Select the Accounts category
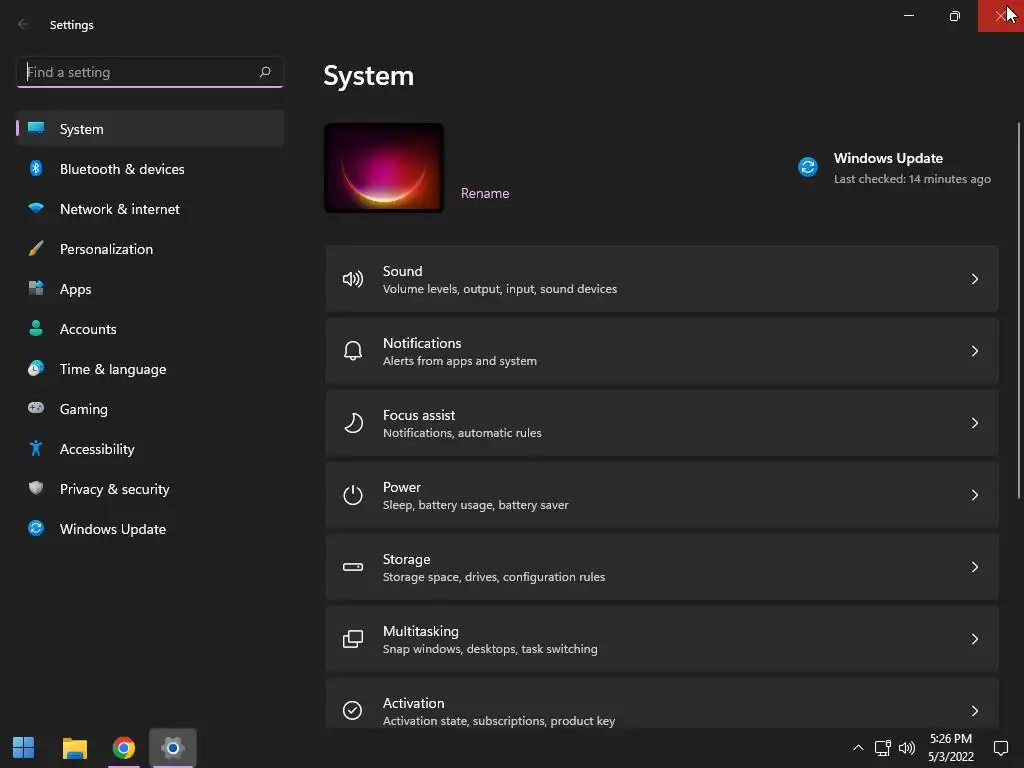The image size is (1024, 768). (150, 329)
